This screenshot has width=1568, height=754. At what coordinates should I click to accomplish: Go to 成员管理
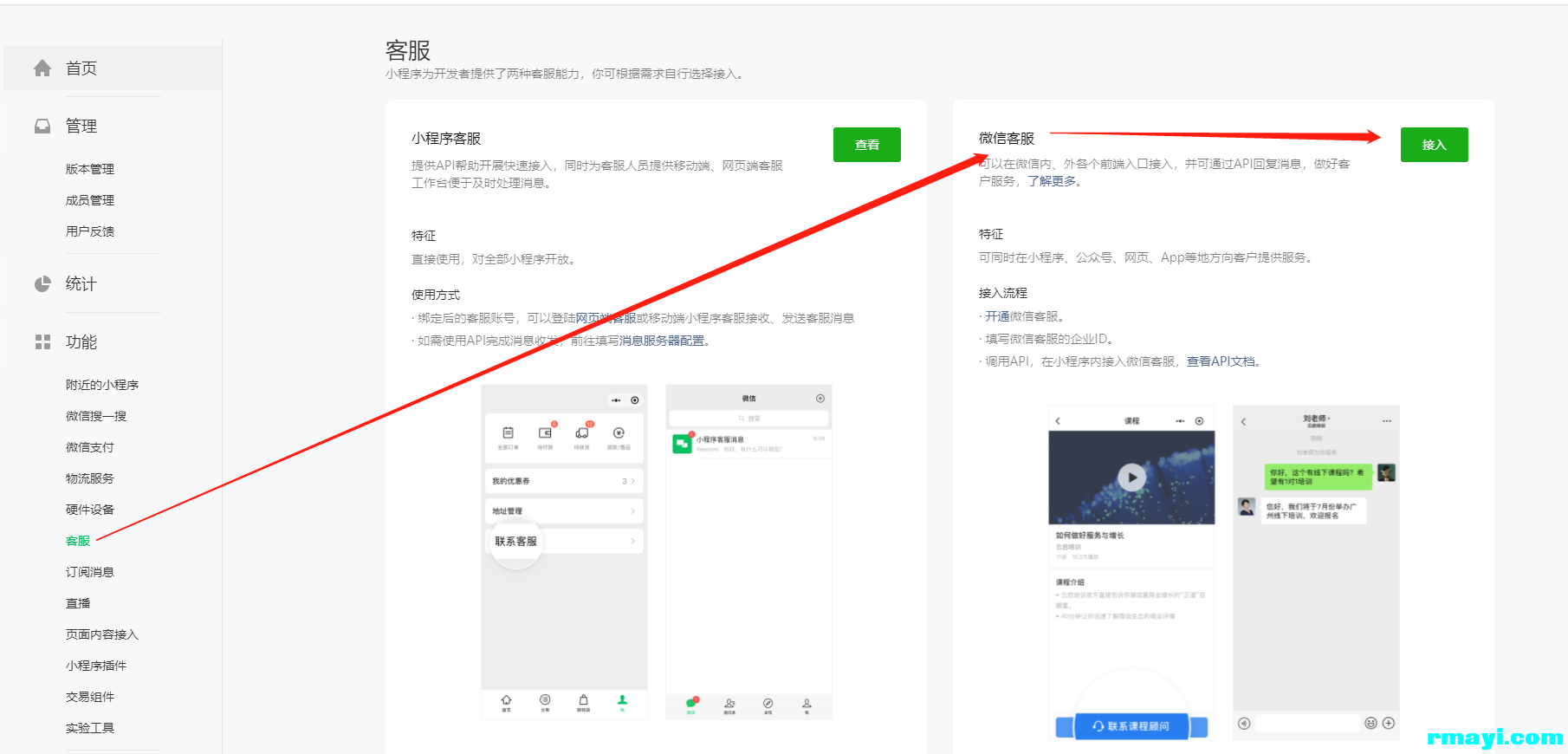coord(90,200)
